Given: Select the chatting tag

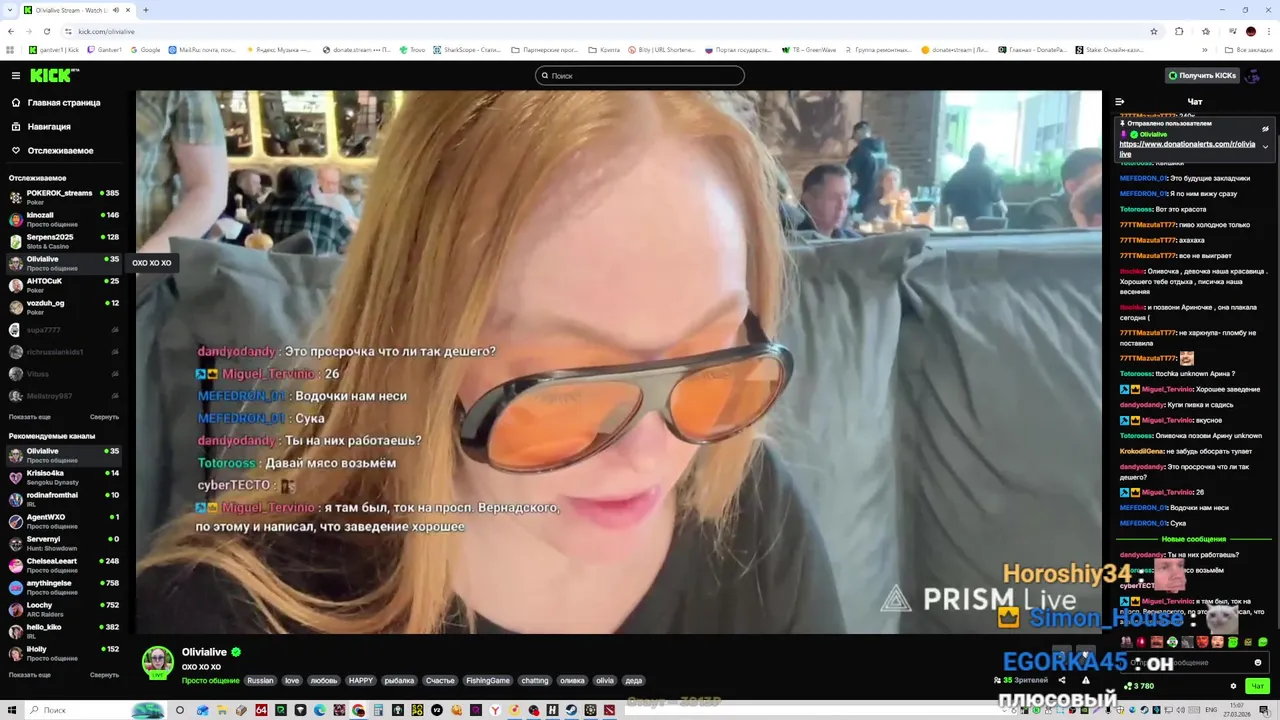Looking at the screenshot, I should pyautogui.click(x=535, y=681).
